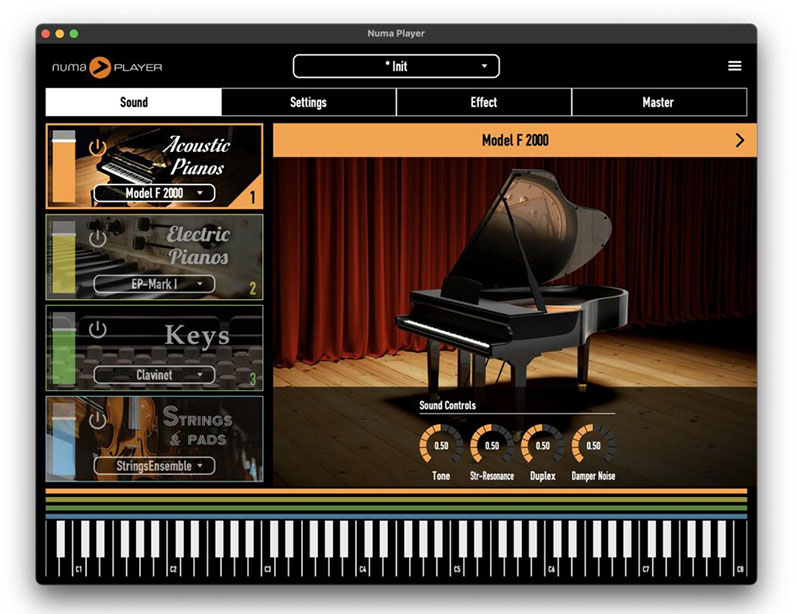Play the C3 key on keyboard

tap(268, 566)
